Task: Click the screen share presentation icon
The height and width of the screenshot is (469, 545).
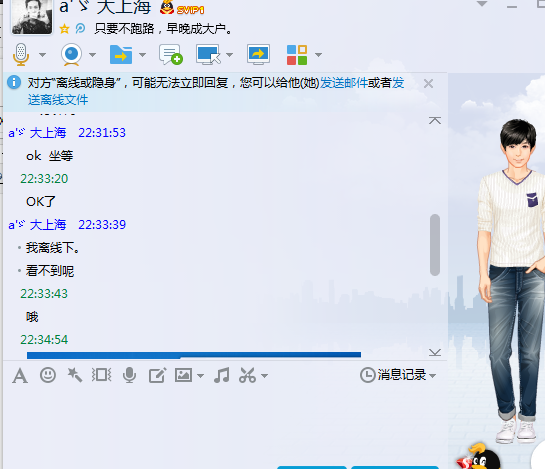Action: point(258,55)
